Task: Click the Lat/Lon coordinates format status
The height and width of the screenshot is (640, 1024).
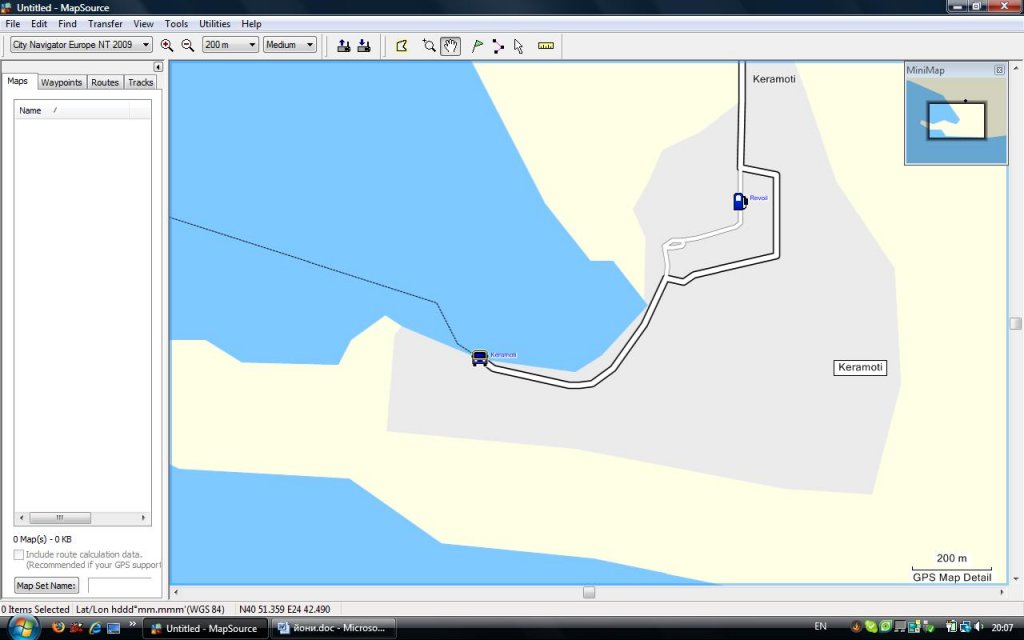Action: pos(150,609)
